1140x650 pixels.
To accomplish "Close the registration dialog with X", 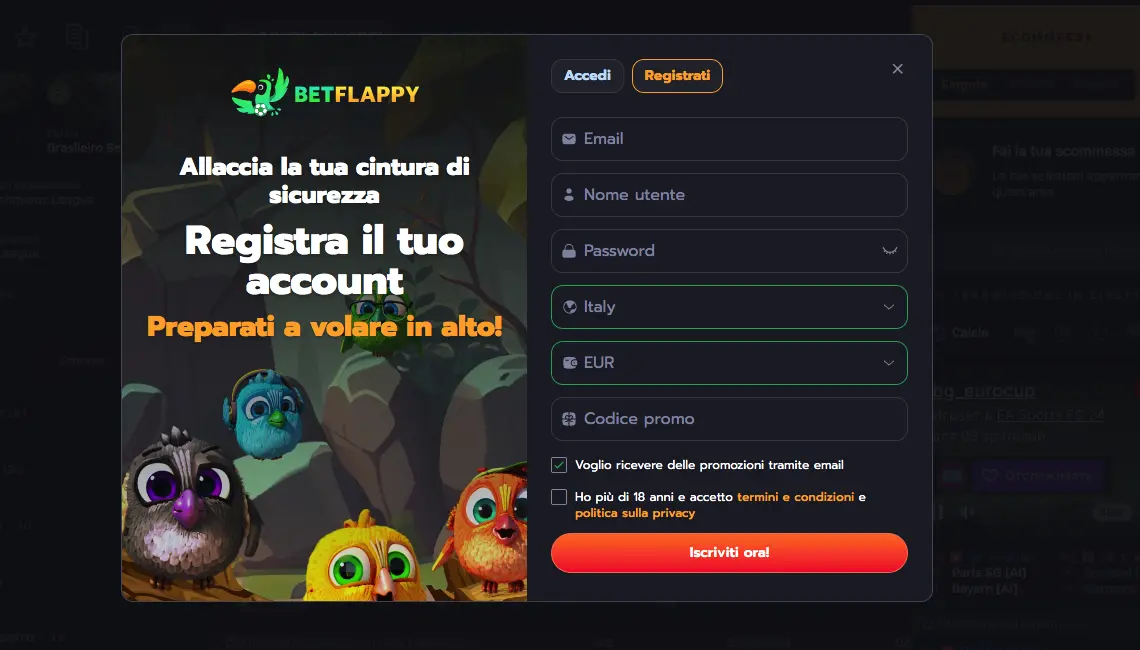I will pos(898,68).
